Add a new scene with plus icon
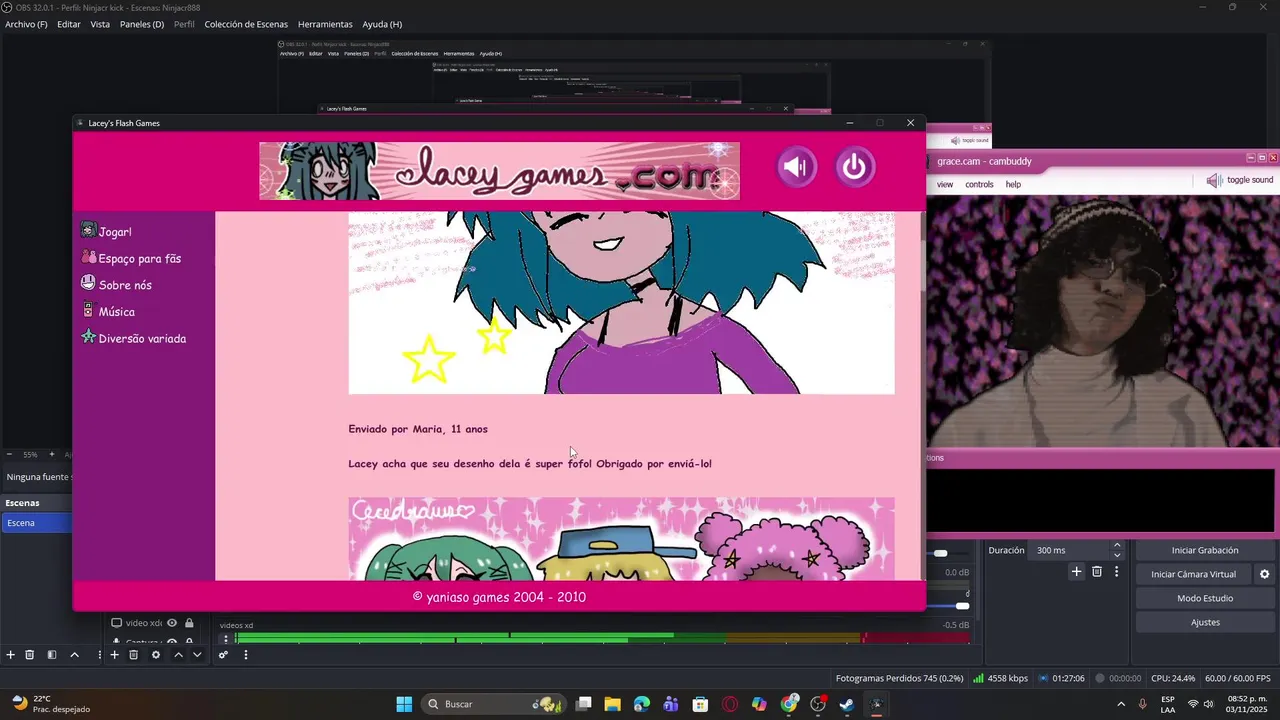Viewport: 1280px width, 720px height. pos(11,655)
